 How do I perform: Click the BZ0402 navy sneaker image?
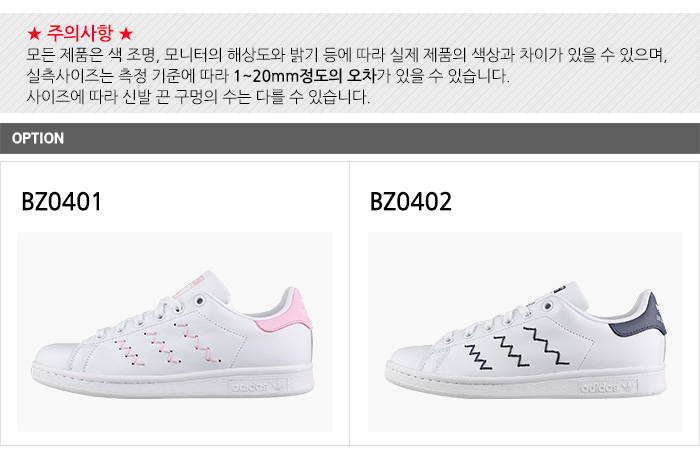click(x=525, y=331)
